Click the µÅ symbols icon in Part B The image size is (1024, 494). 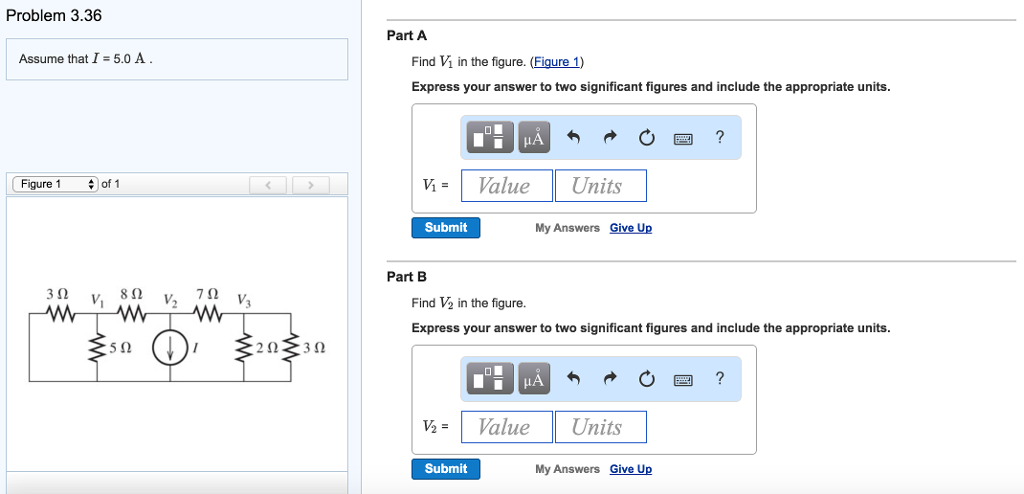pos(534,378)
